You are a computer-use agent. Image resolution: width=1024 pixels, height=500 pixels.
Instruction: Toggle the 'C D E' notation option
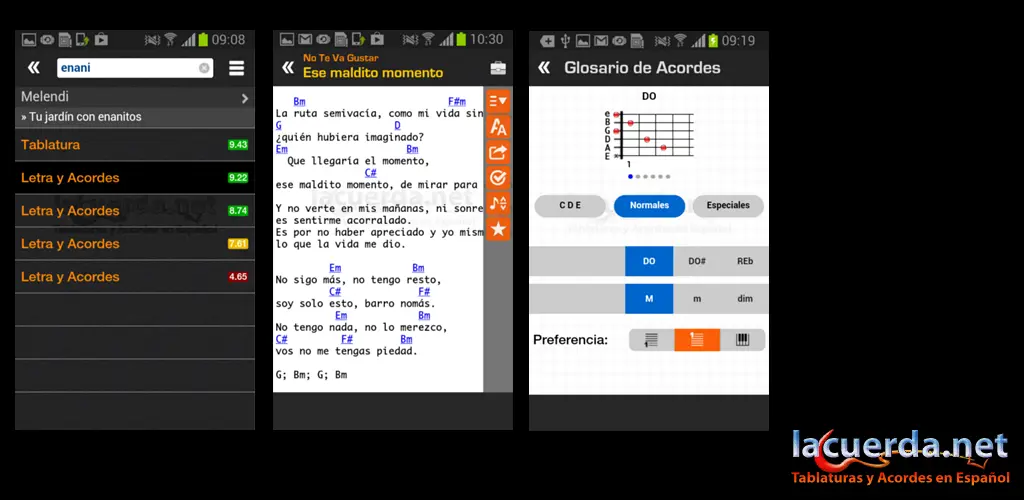pos(570,206)
